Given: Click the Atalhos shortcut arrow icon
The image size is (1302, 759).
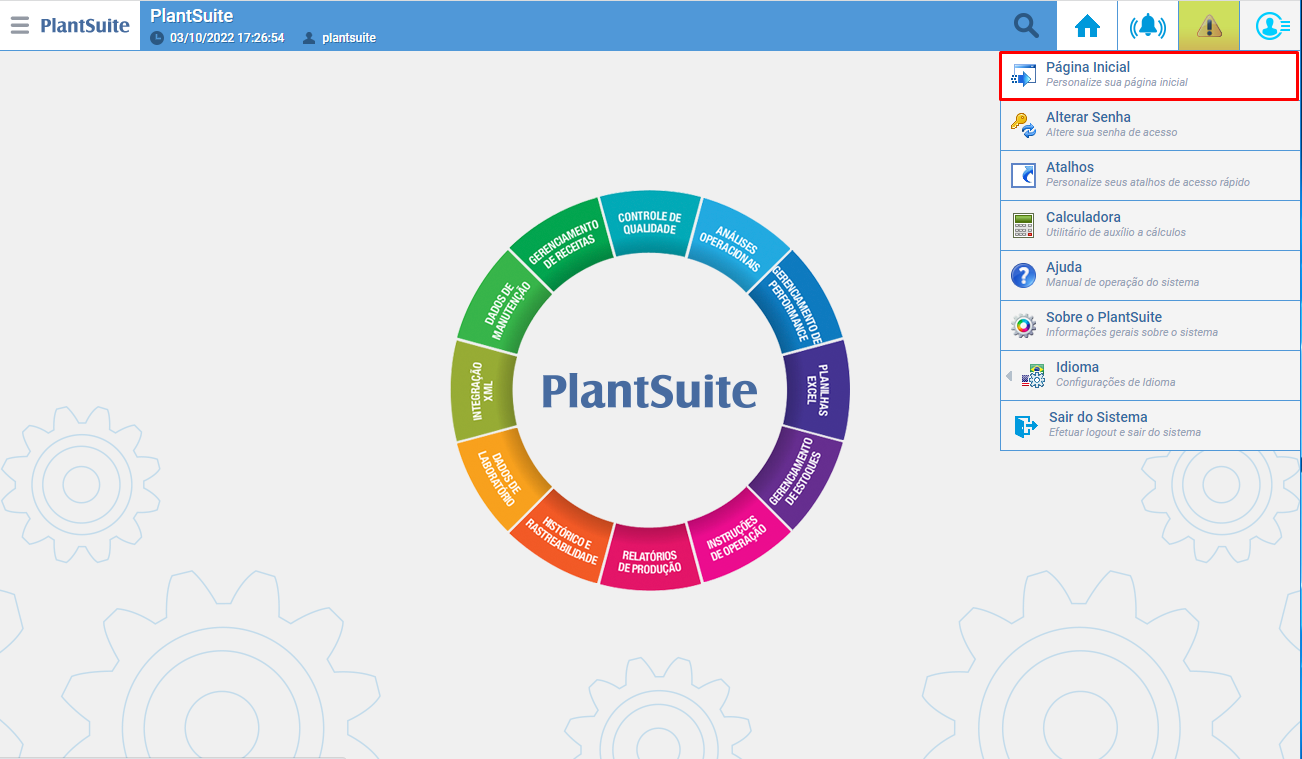Looking at the screenshot, I should click(x=1024, y=176).
